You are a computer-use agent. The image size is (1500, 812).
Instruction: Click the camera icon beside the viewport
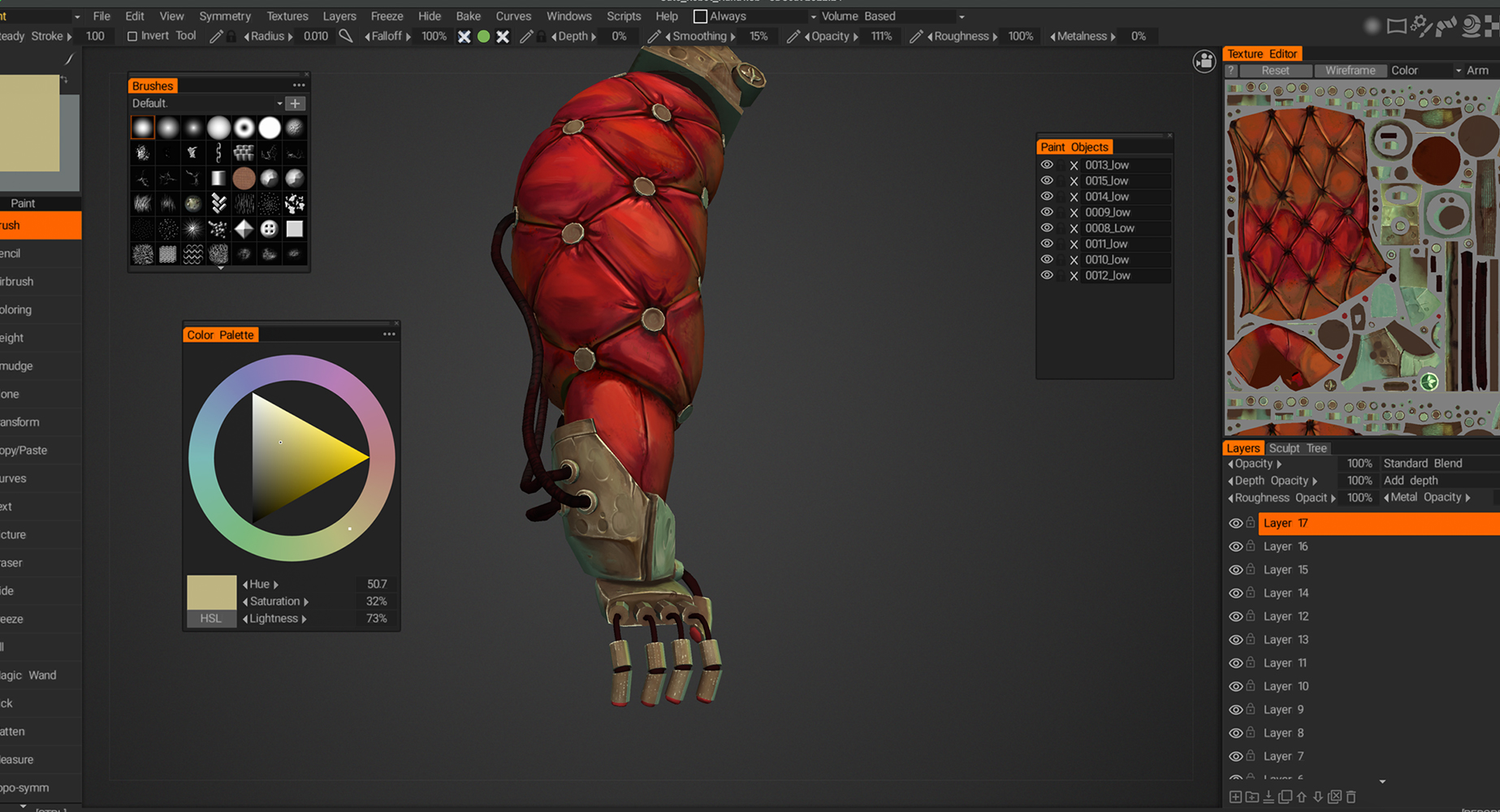1204,61
